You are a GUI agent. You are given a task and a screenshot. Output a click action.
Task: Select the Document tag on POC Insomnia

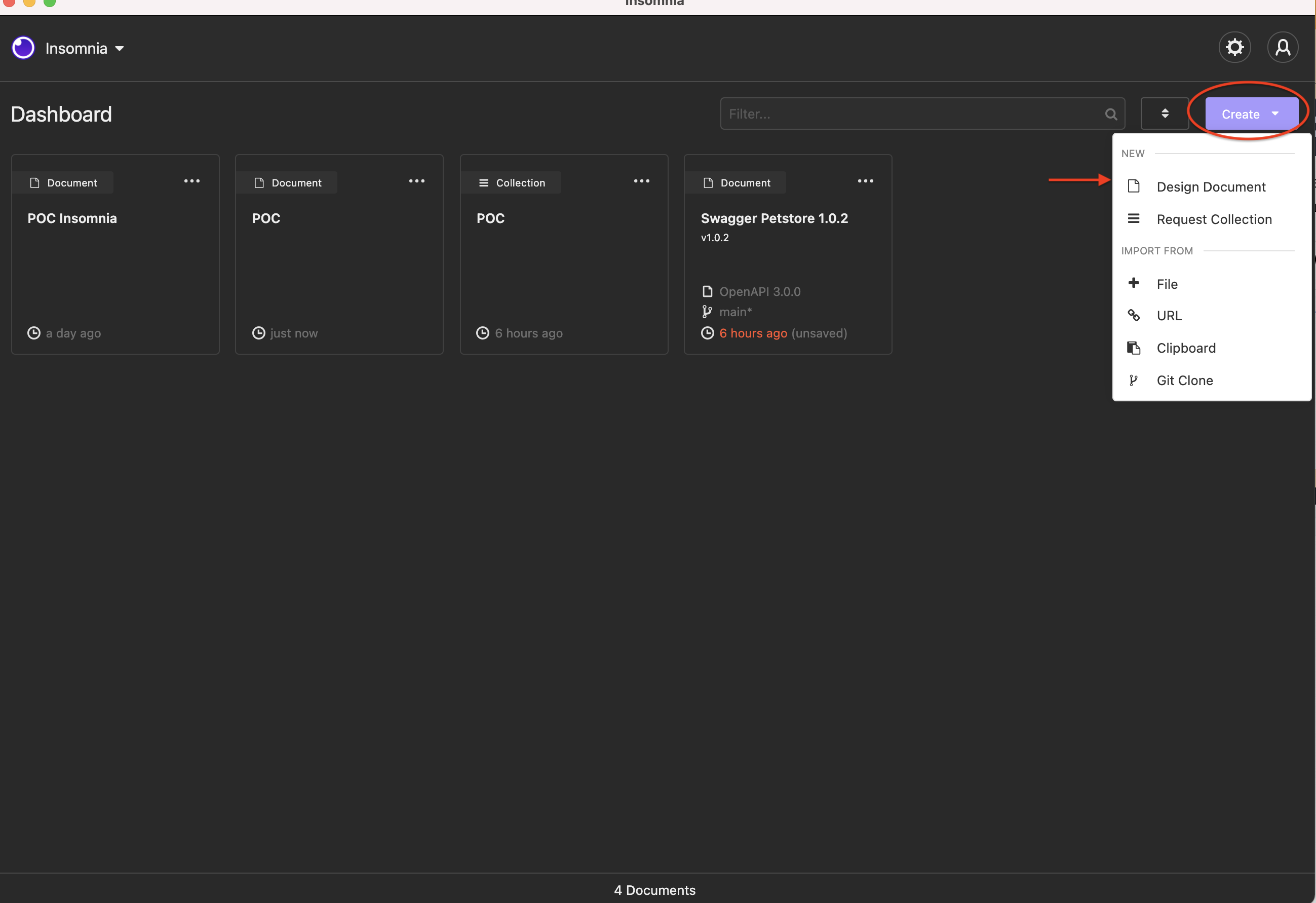click(63, 182)
